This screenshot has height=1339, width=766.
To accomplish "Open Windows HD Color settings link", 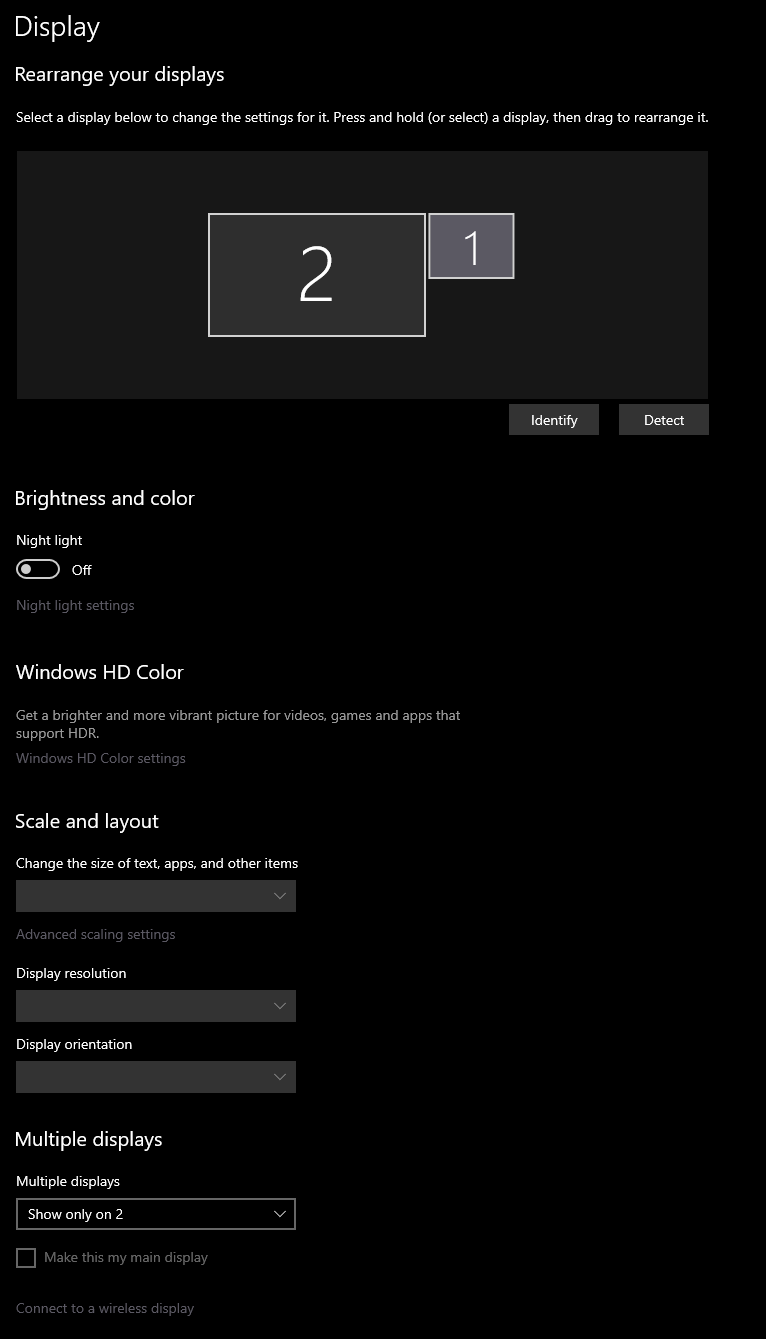I will coord(101,758).
